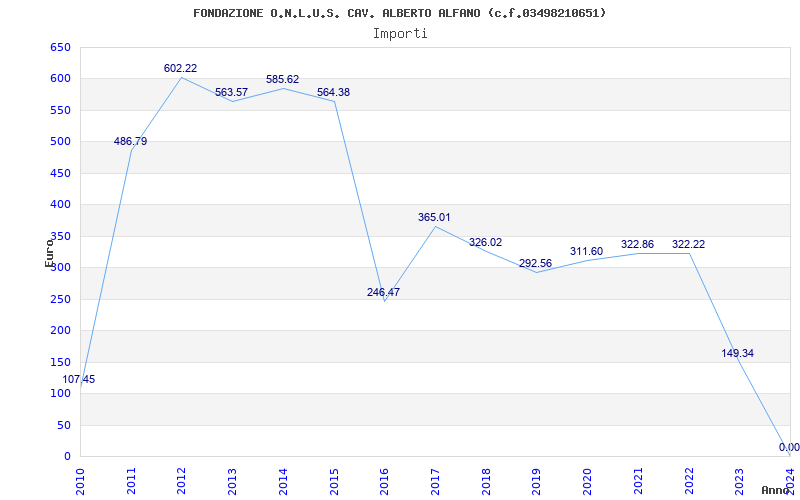Click the 2014 x-axis year label
Image resolution: width=800 pixels, height=500 pixels.
click(x=283, y=481)
